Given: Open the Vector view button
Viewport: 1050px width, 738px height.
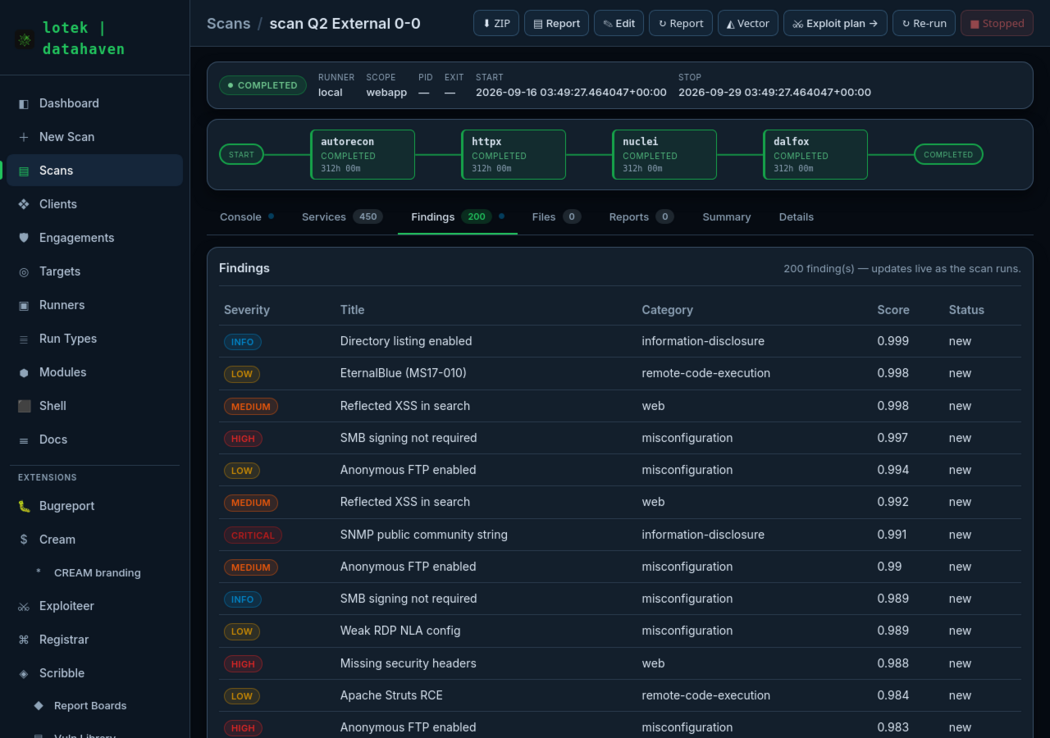Looking at the screenshot, I should tap(748, 23).
